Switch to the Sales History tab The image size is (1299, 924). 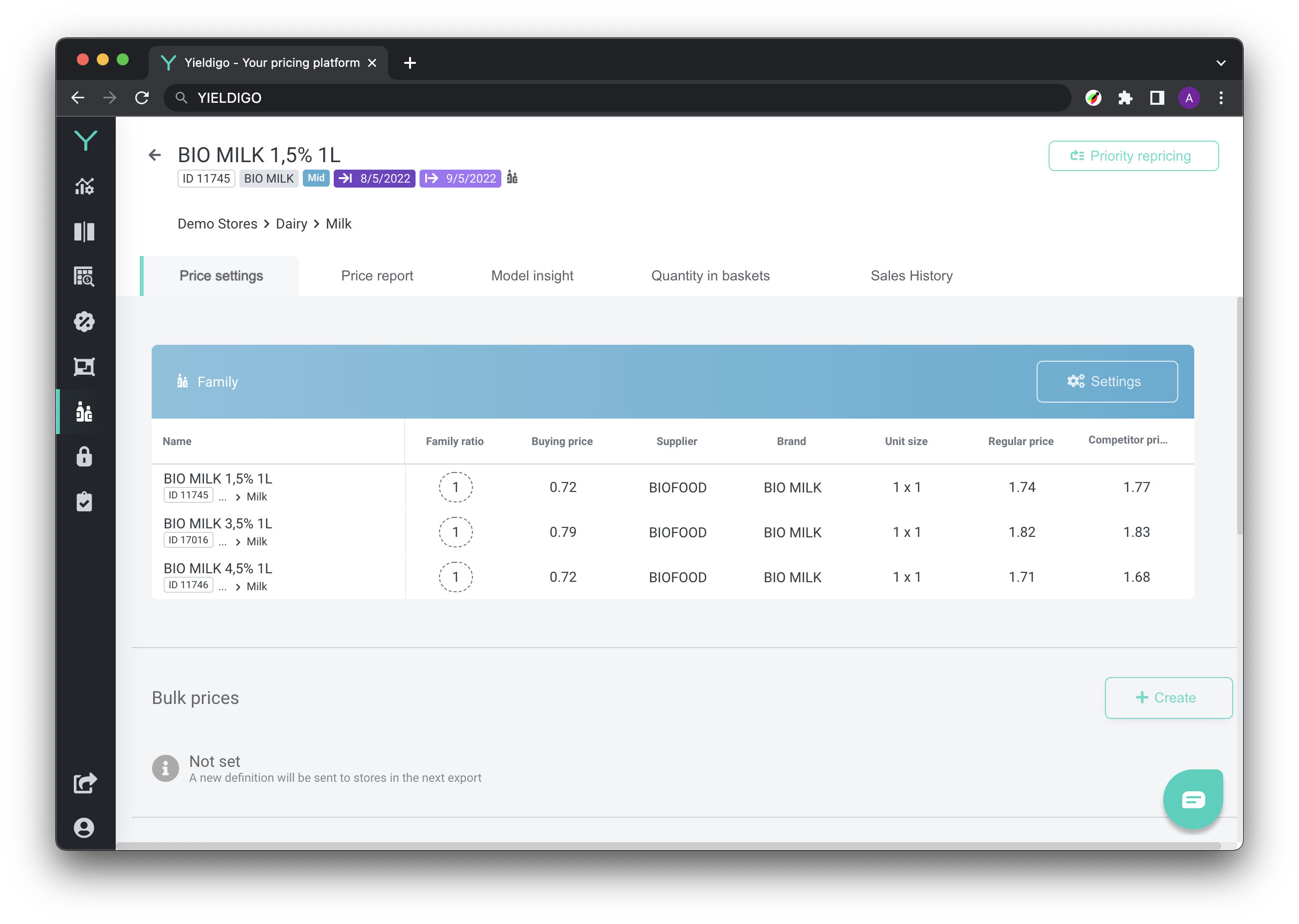912,276
